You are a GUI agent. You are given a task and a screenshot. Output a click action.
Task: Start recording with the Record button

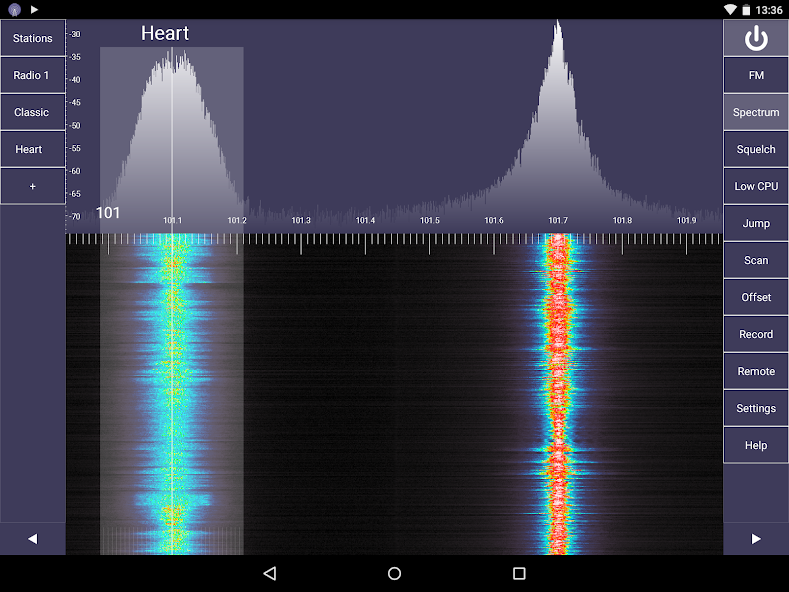[x=756, y=334]
